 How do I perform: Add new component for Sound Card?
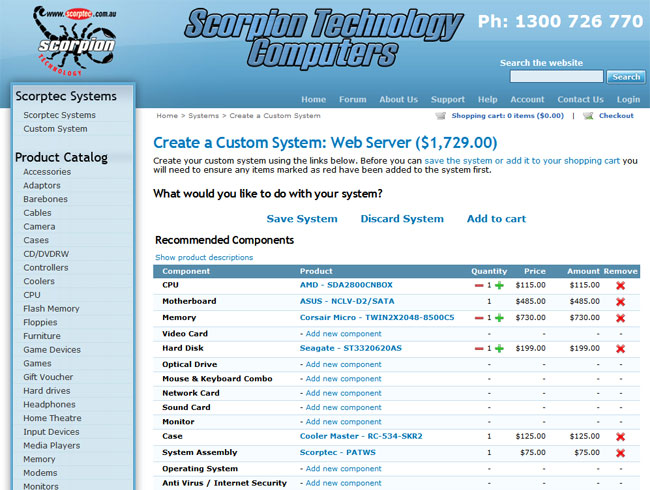[x=343, y=408]
